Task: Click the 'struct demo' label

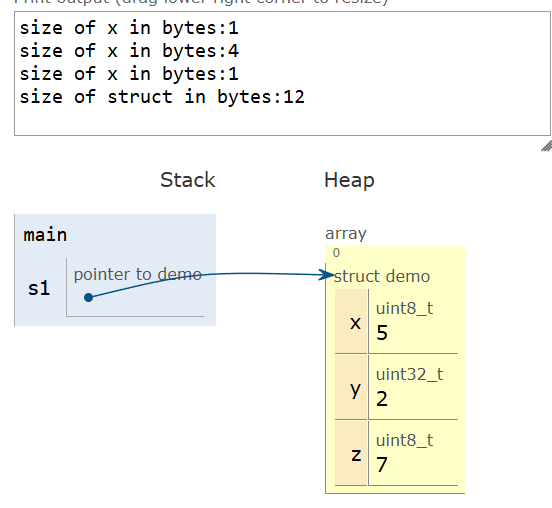Action: click(382, 276)
